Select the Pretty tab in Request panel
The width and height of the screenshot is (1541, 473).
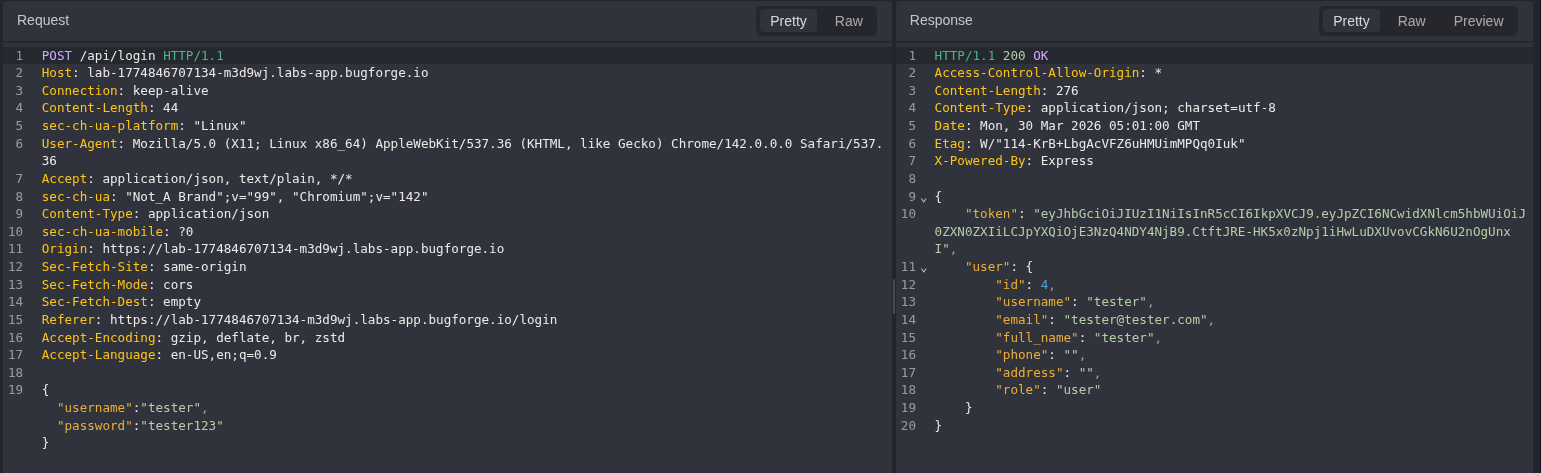(788, 21)
